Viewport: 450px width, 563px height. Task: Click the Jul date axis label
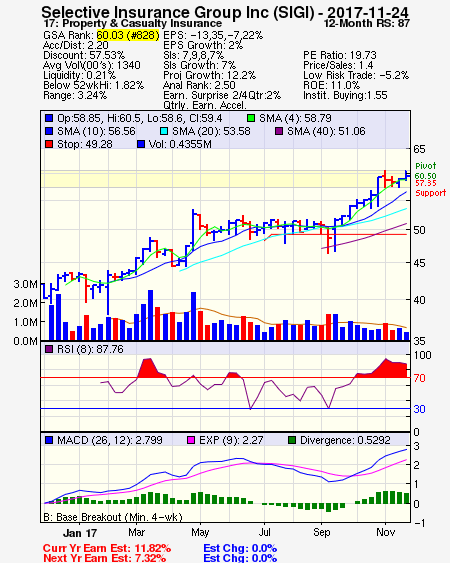[x=264, y=532]
